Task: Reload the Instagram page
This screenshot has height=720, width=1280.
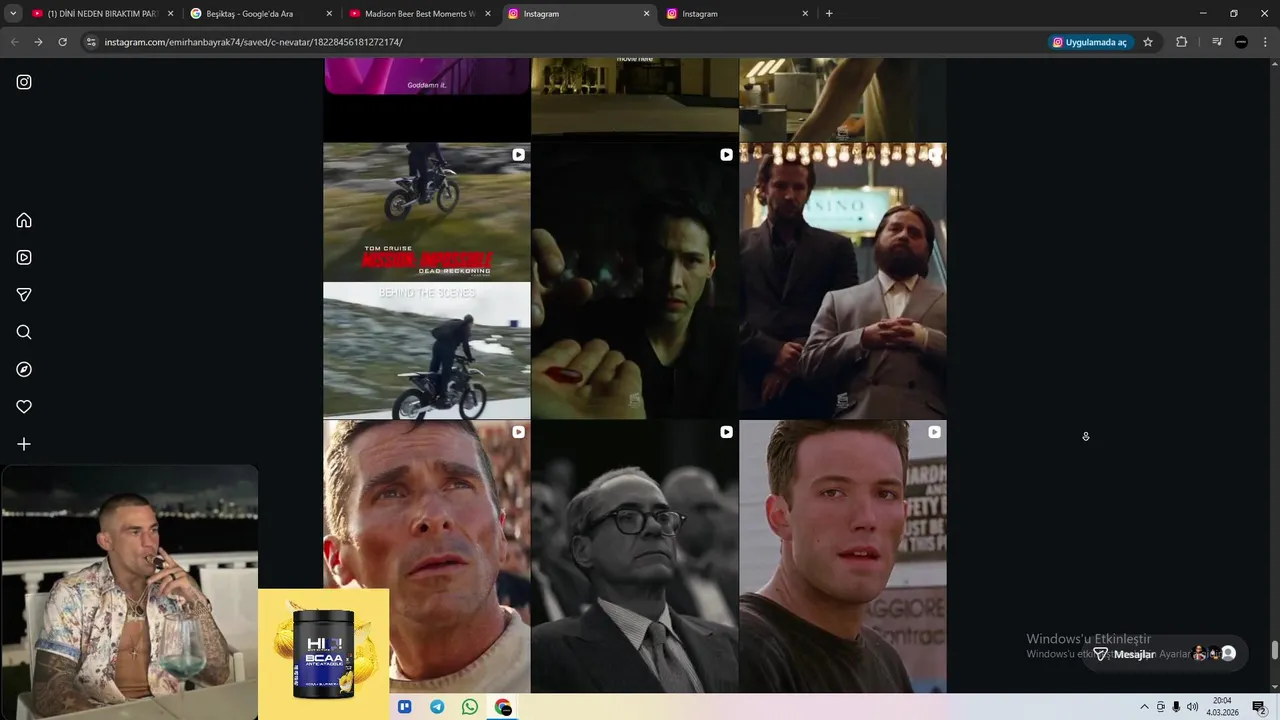Action: (x=62, y=42)
